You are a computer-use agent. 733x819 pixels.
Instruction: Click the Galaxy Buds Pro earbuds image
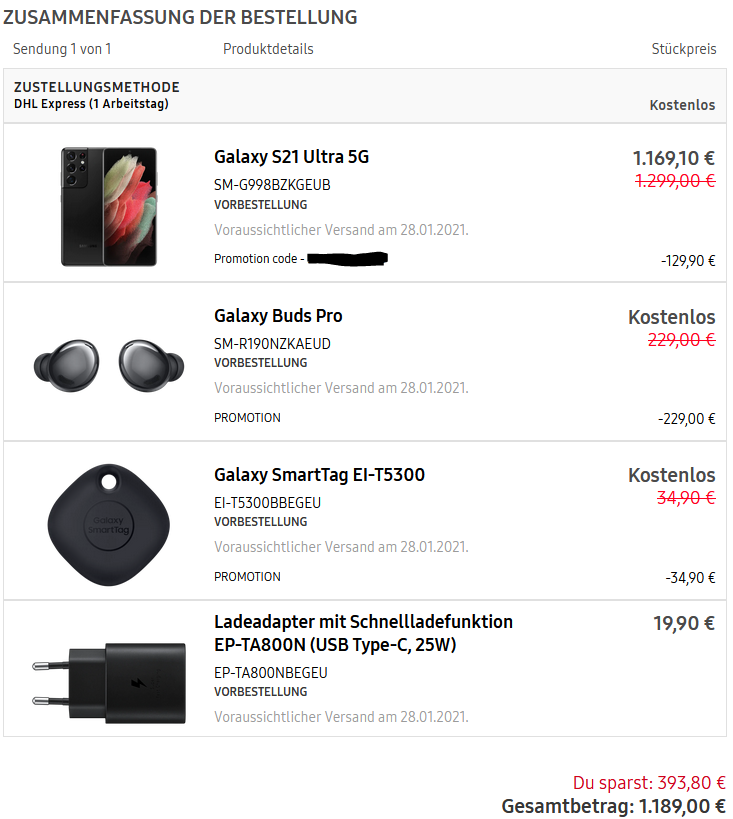coord(109,365)
